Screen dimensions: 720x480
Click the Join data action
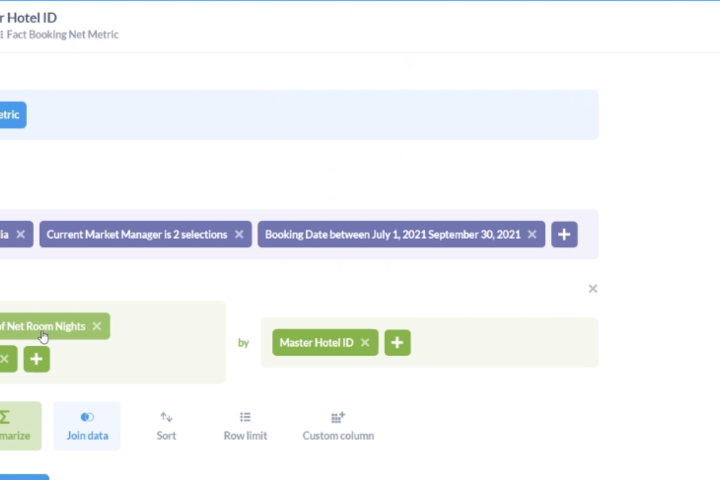point(87,426)
